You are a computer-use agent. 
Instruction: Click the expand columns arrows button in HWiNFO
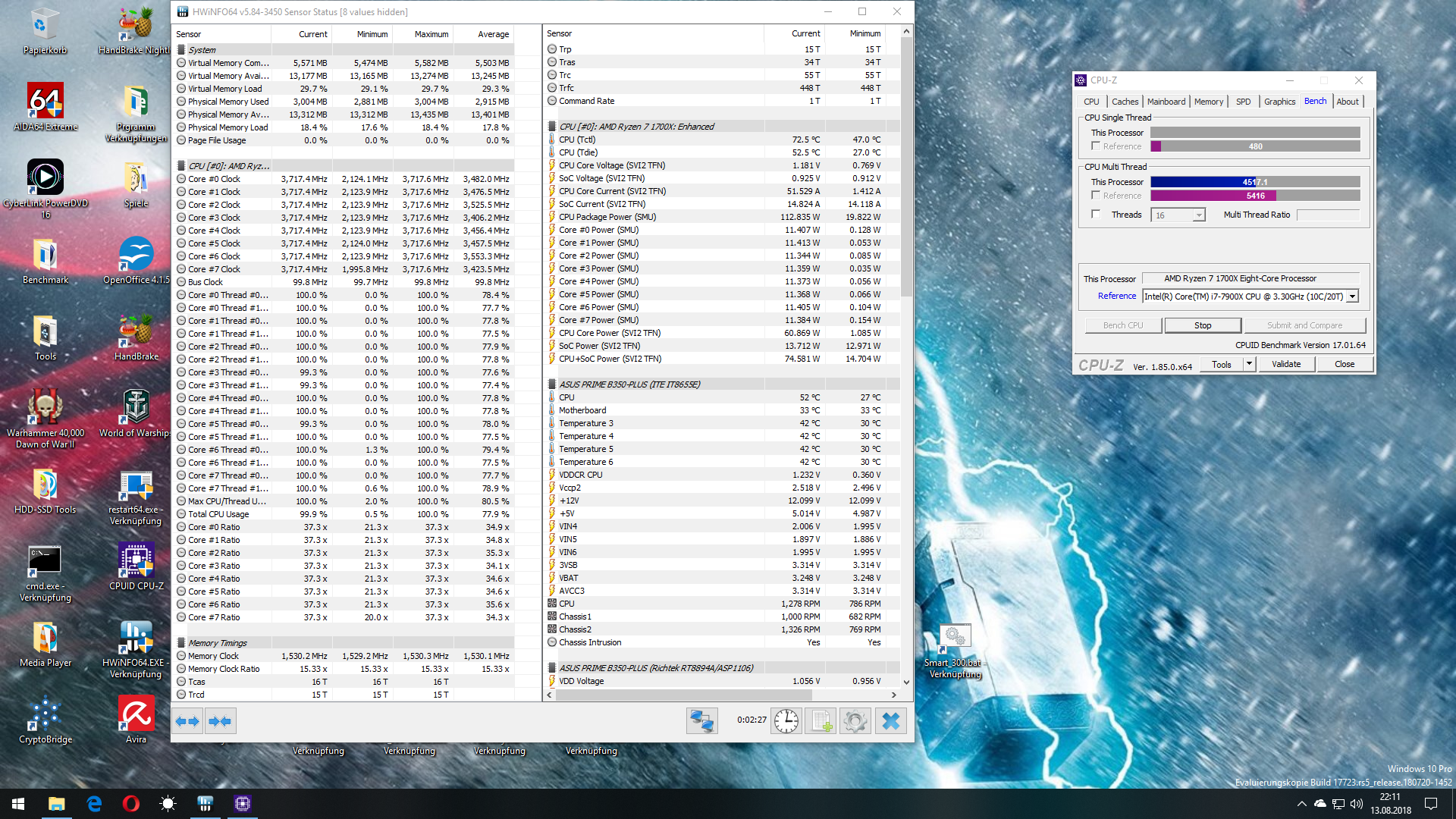click(187, 721)
